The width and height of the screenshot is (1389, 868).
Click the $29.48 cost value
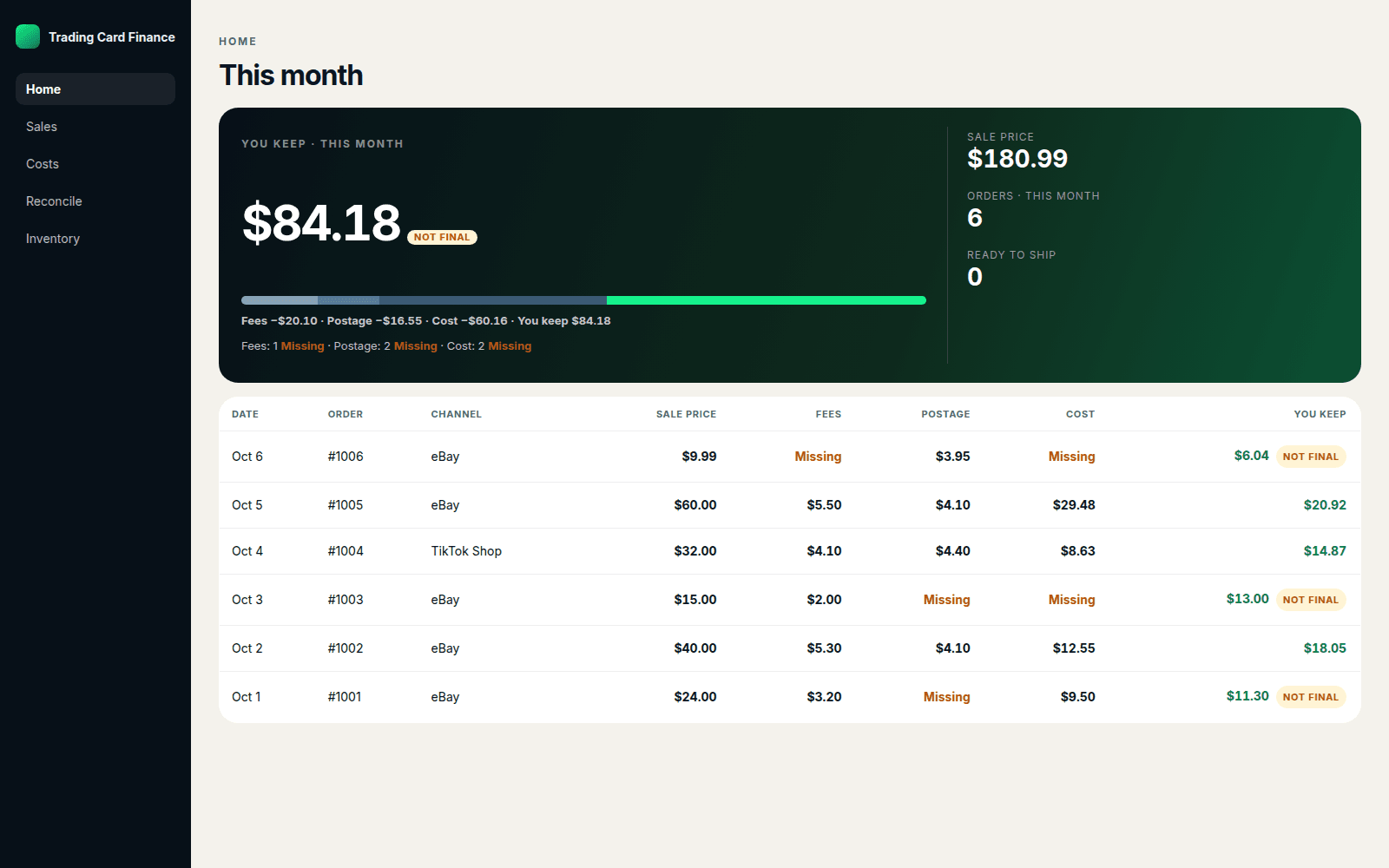click(x=1074, y=505)
